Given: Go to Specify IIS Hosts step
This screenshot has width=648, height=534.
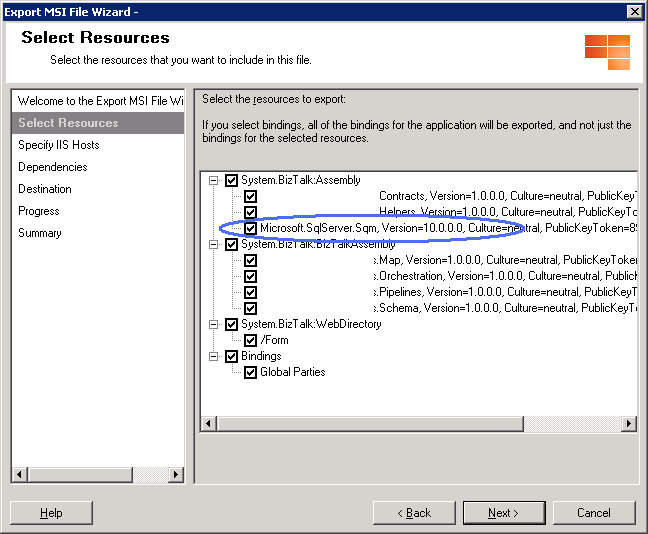Looking at the screenshot, I should 58,145.
